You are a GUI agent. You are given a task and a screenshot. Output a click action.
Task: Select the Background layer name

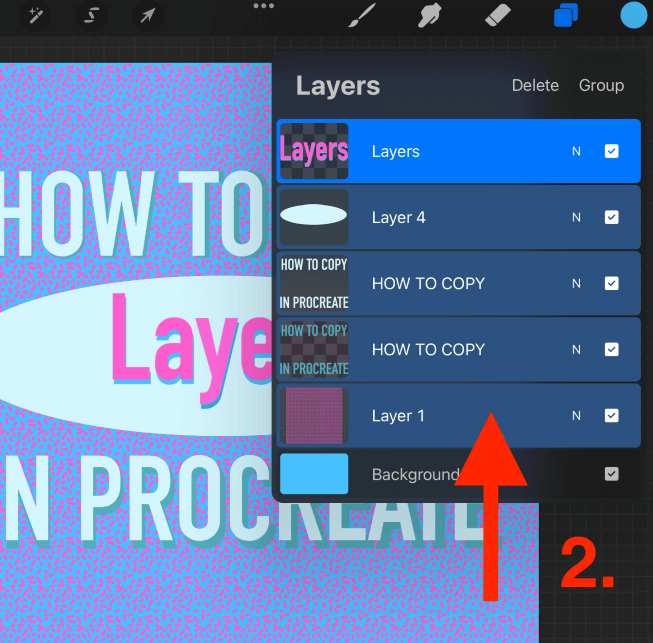coord(416,474)
